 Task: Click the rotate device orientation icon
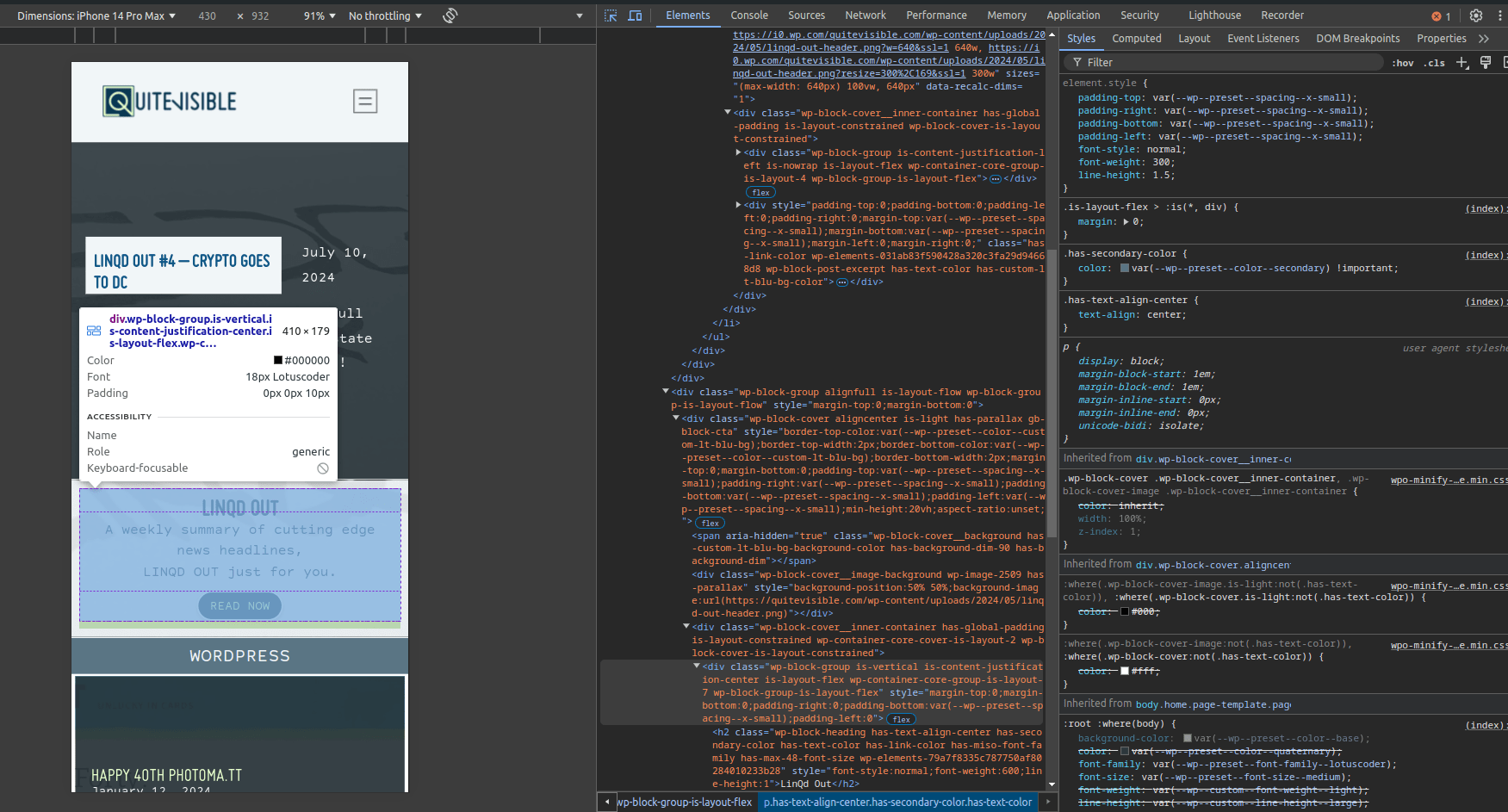[x=450, y=15]
